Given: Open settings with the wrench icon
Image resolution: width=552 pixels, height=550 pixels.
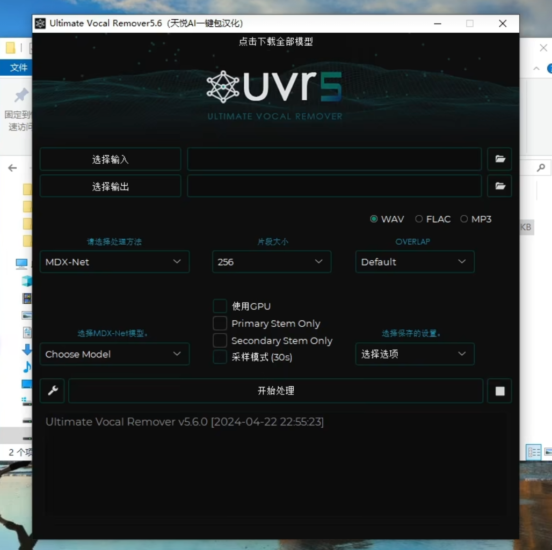Looking at the screenshot, I should pyautogui.click(x=52, y=390).
